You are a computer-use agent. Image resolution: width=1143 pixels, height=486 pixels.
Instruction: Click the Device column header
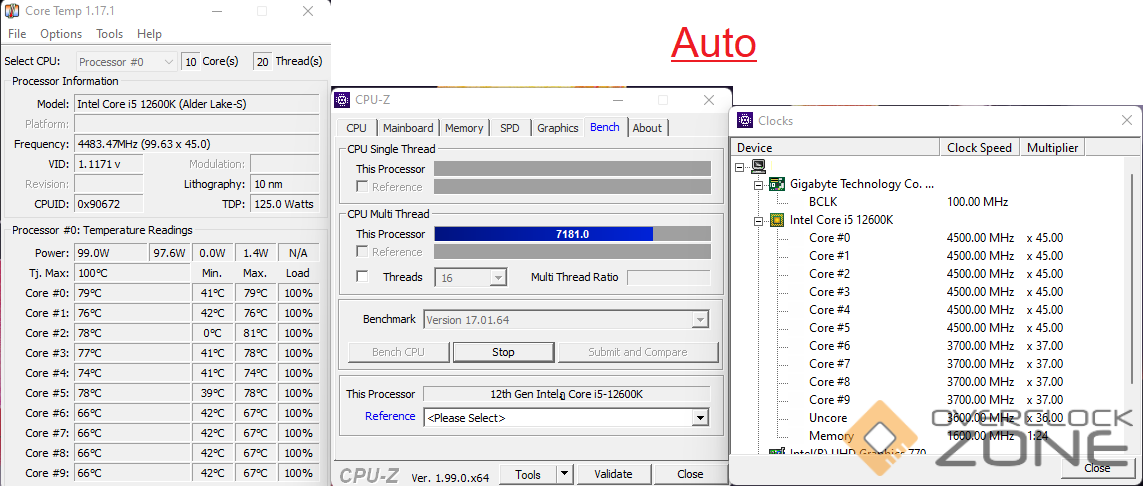(835, 148)
